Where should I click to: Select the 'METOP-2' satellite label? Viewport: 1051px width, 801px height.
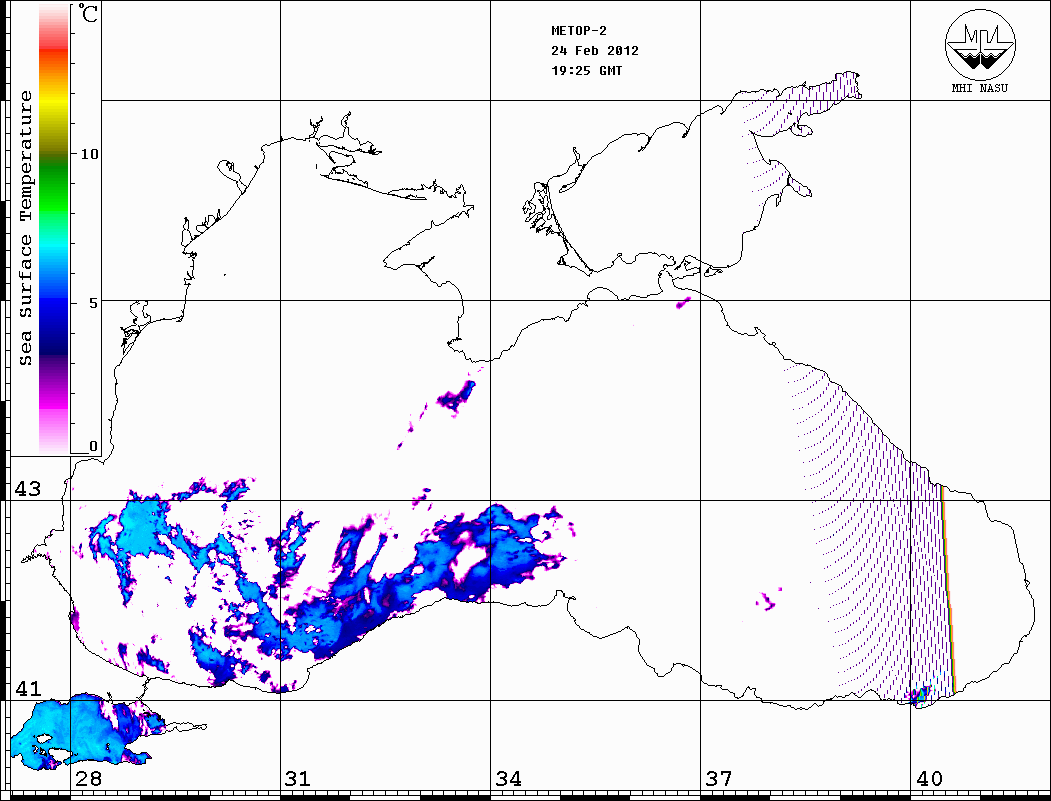(x=579, y=31)
